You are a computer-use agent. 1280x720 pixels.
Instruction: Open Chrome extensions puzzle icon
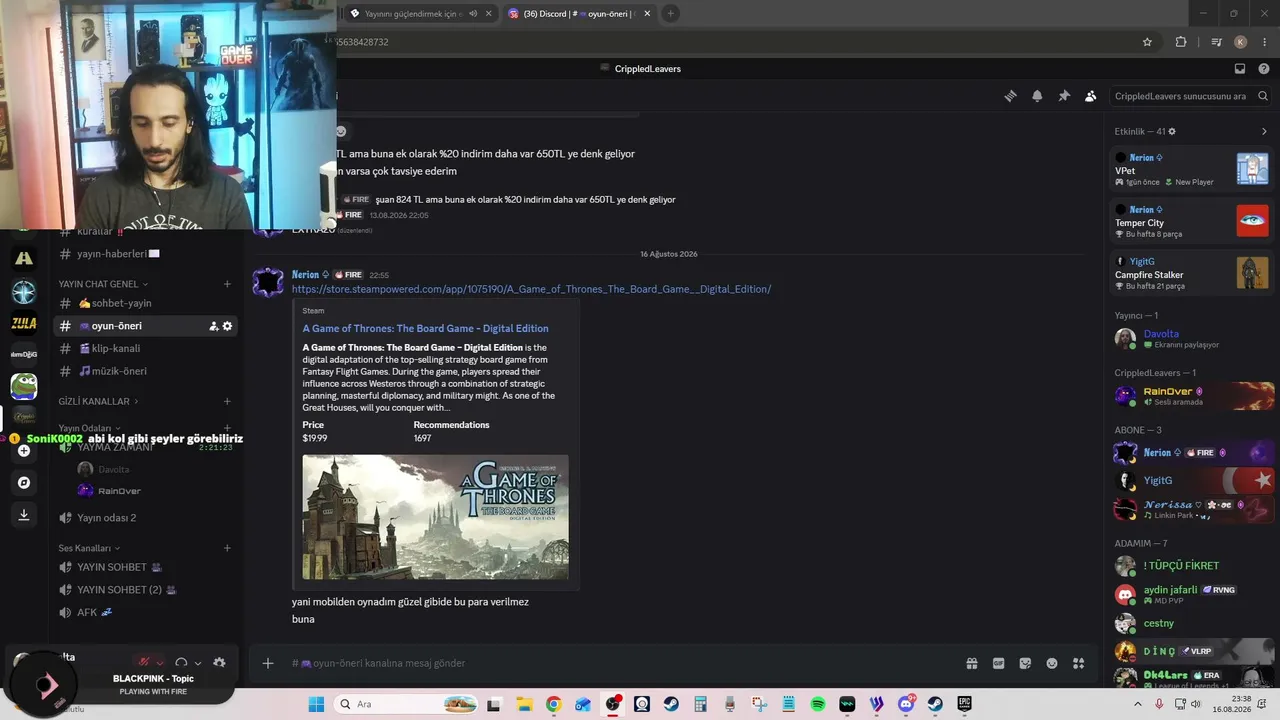pos(1181,42)
